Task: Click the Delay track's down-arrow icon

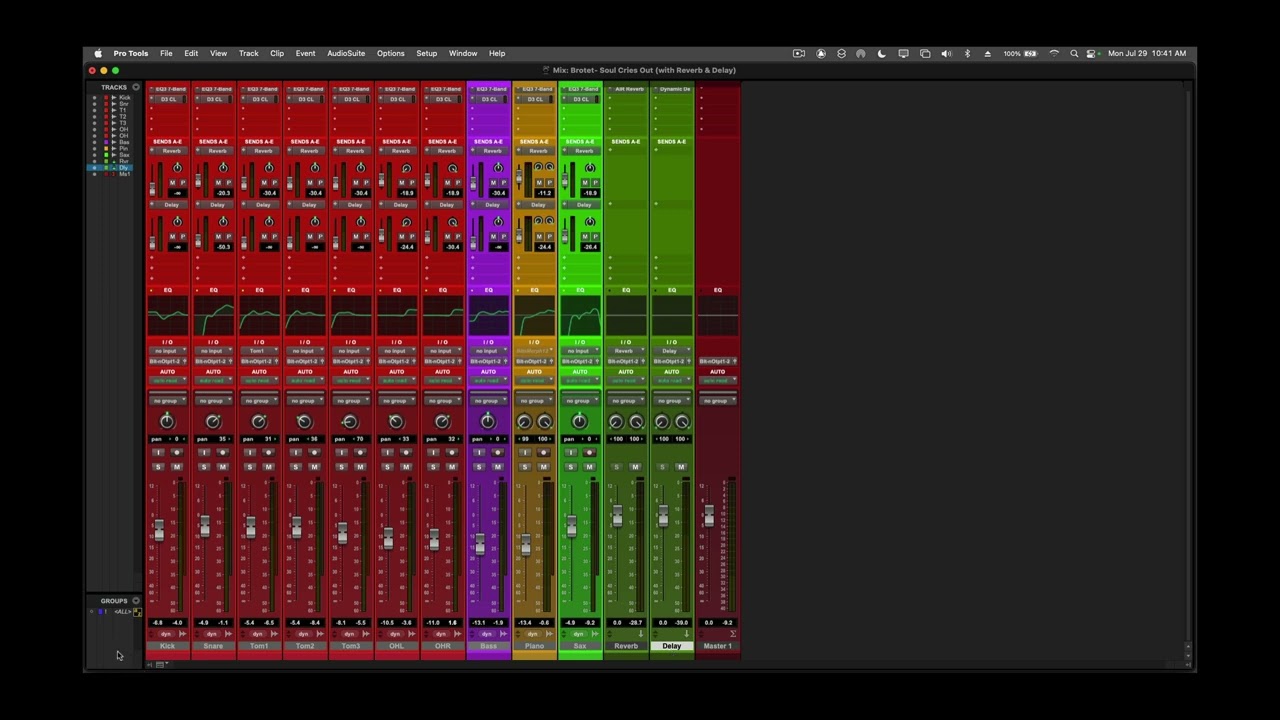Action: (x=686, y=634)
